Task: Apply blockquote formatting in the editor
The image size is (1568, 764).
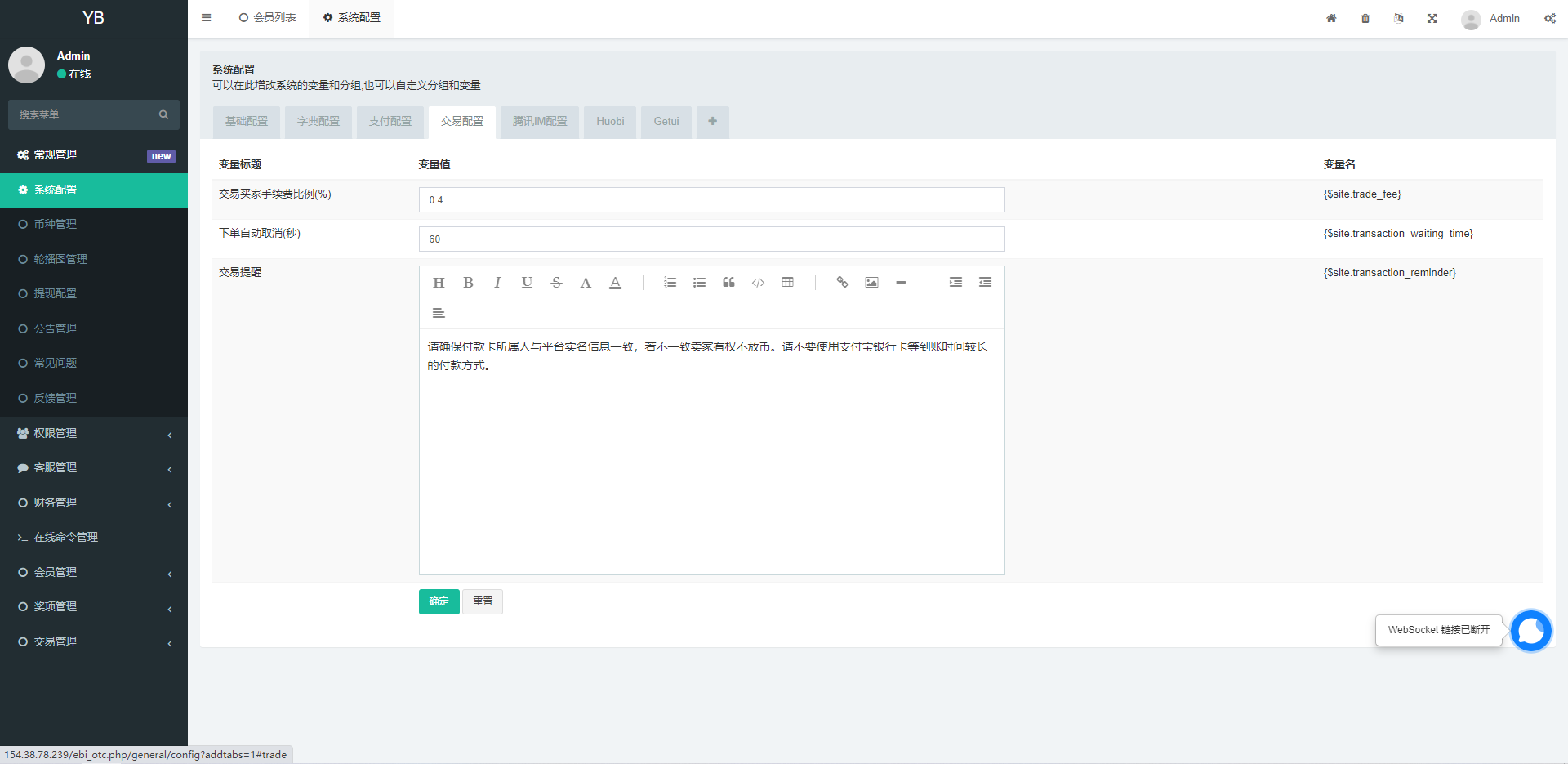Action: (x=728, y=283)
